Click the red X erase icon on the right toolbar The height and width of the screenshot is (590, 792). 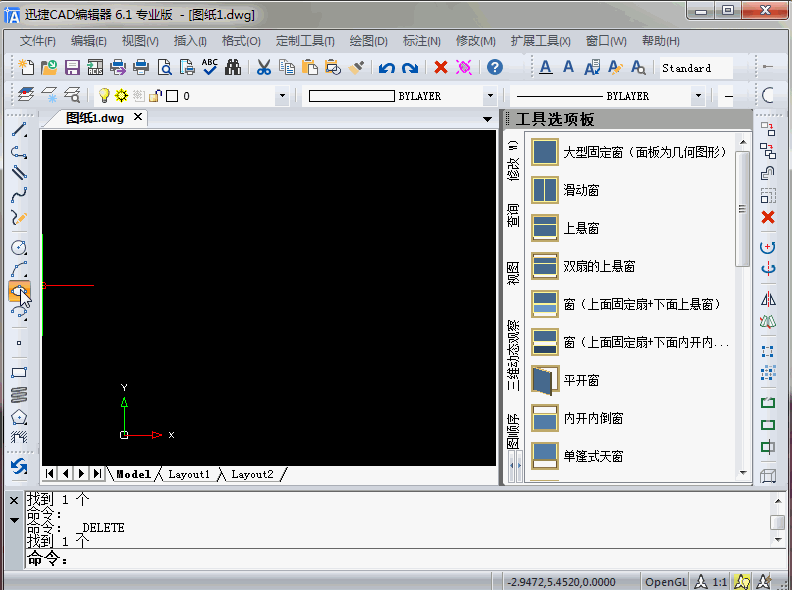(768, 217)
